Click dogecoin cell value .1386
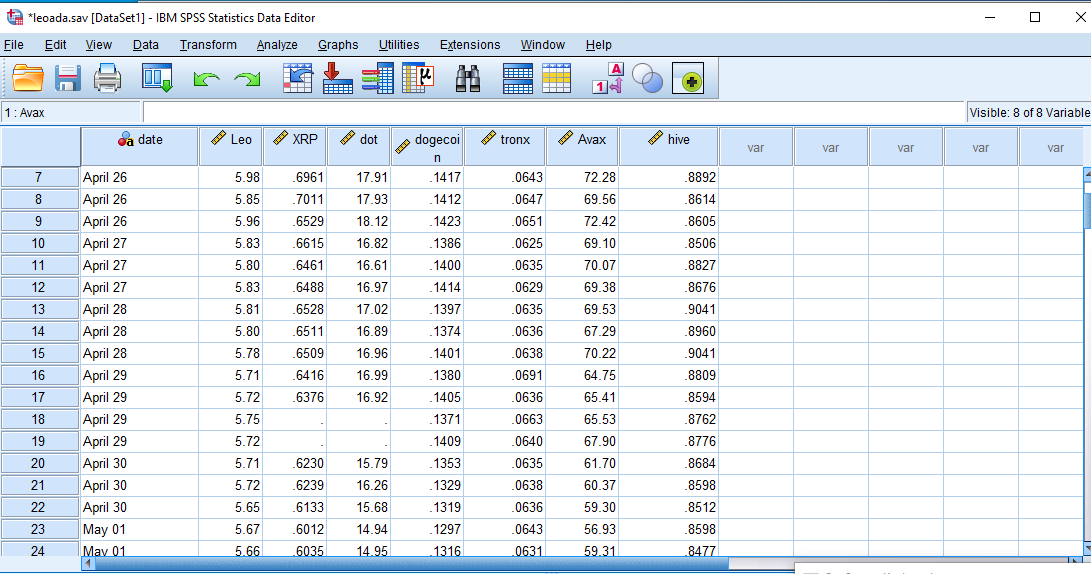 [x=427, y=244]
